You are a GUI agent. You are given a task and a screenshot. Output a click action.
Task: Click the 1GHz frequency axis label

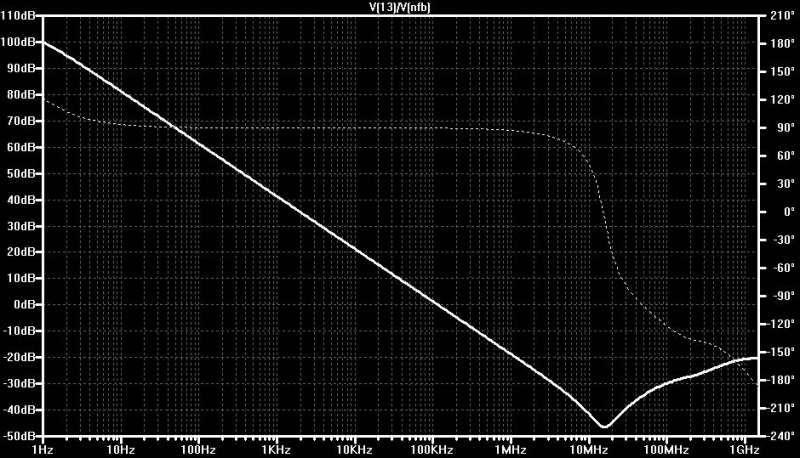(744, 450)
